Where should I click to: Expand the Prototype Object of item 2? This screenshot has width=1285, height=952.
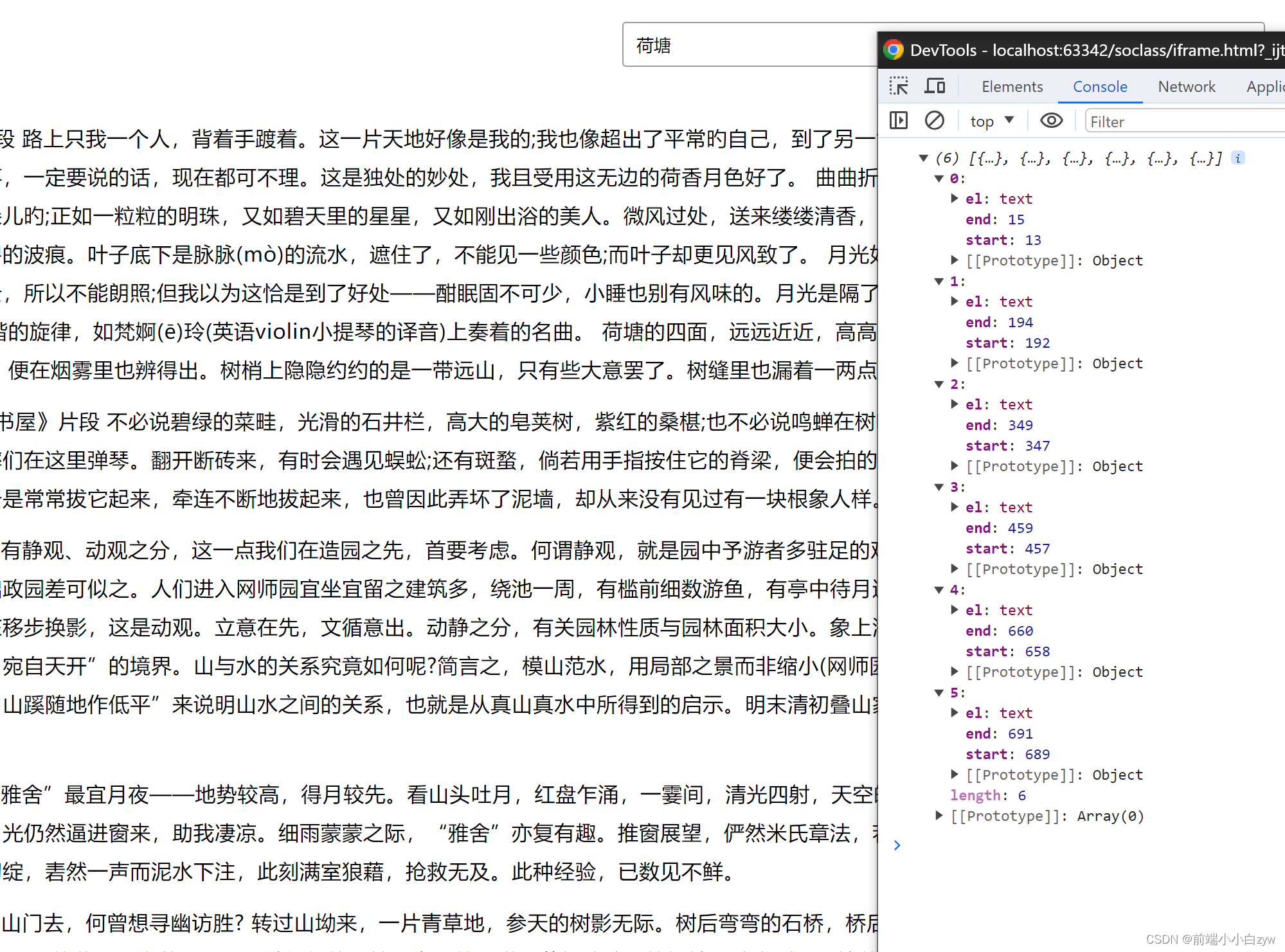[x=955, y=466]
